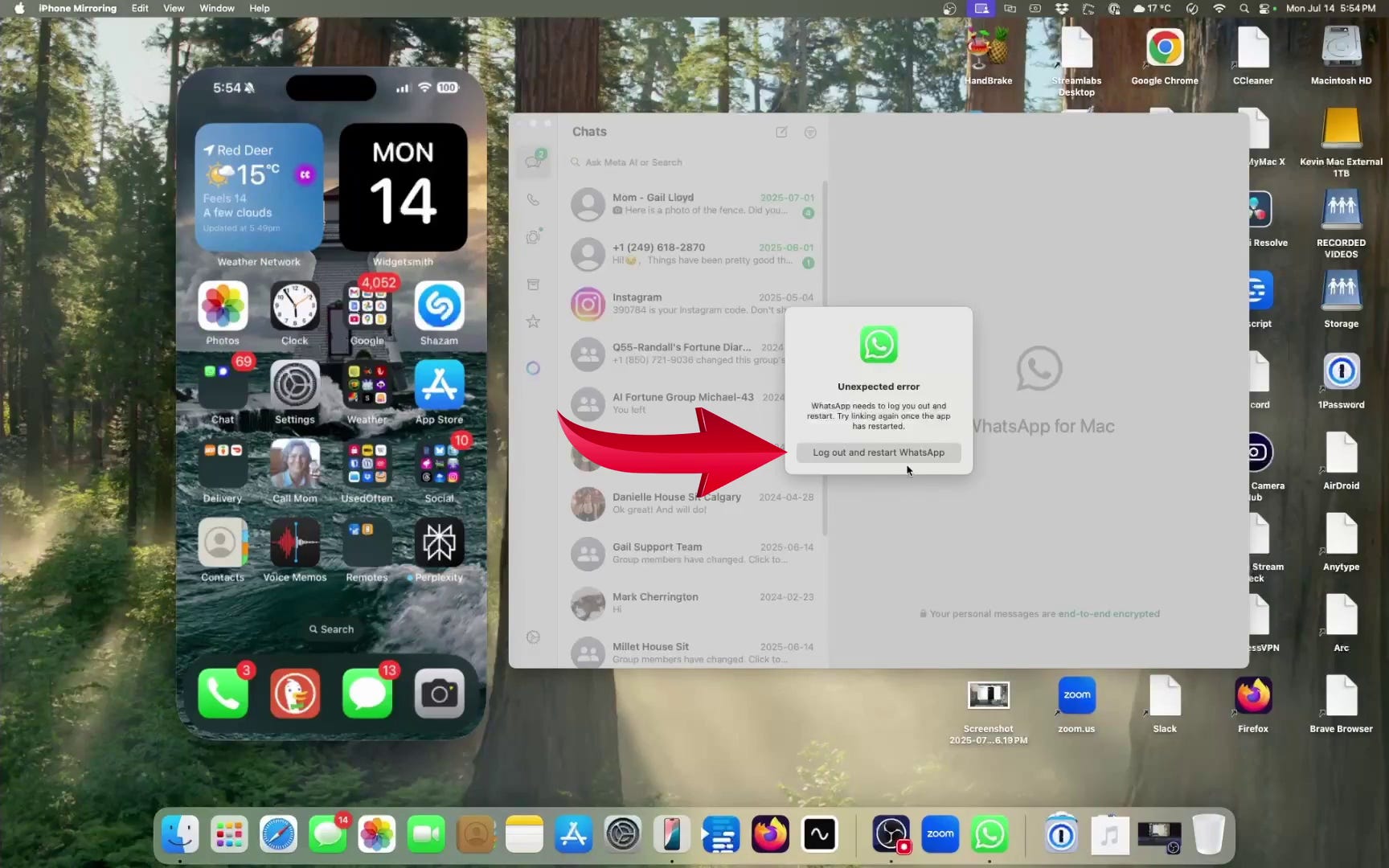Click Wi-Fi icon in menu bar

[x=1219, y=8]
